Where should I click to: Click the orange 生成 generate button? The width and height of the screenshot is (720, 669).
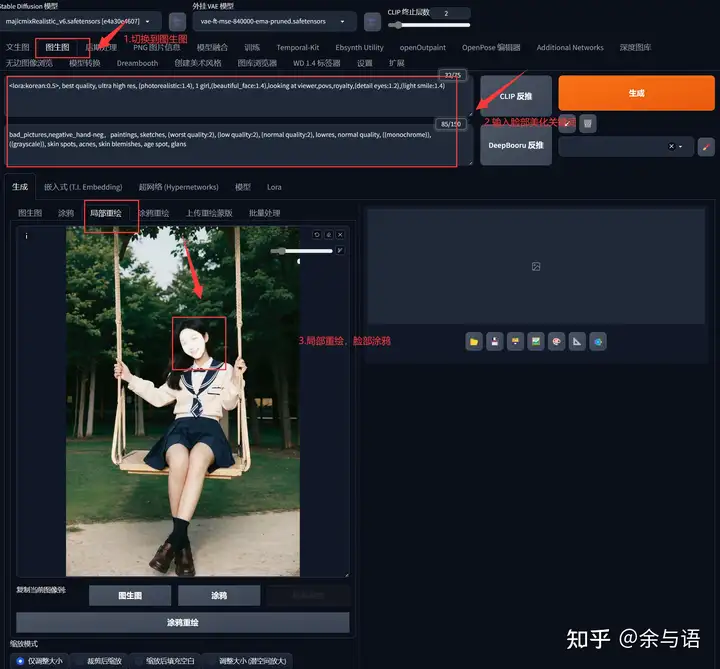pos(636,93)
